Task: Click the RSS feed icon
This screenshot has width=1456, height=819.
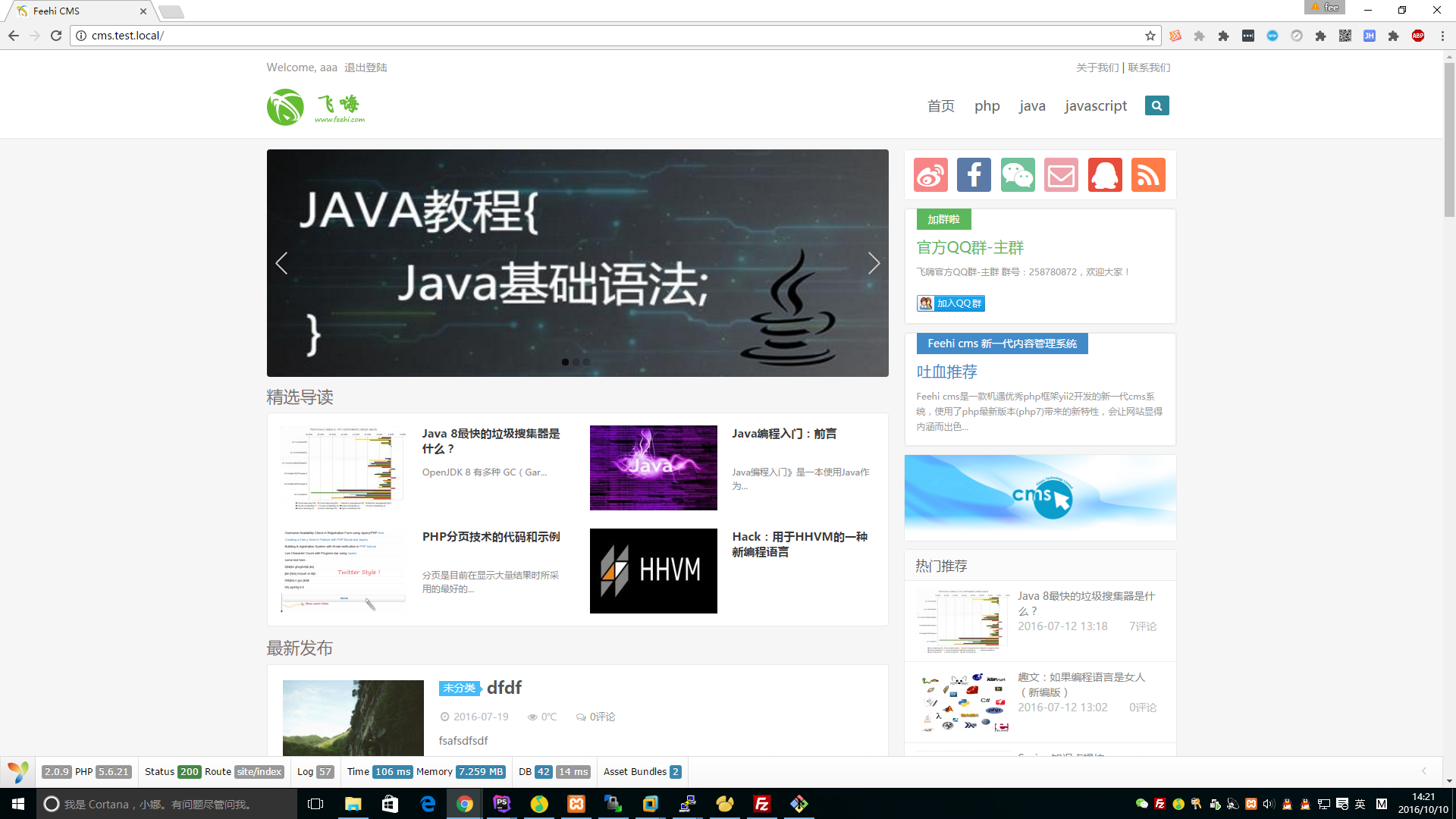Action: pos(1148,175)
